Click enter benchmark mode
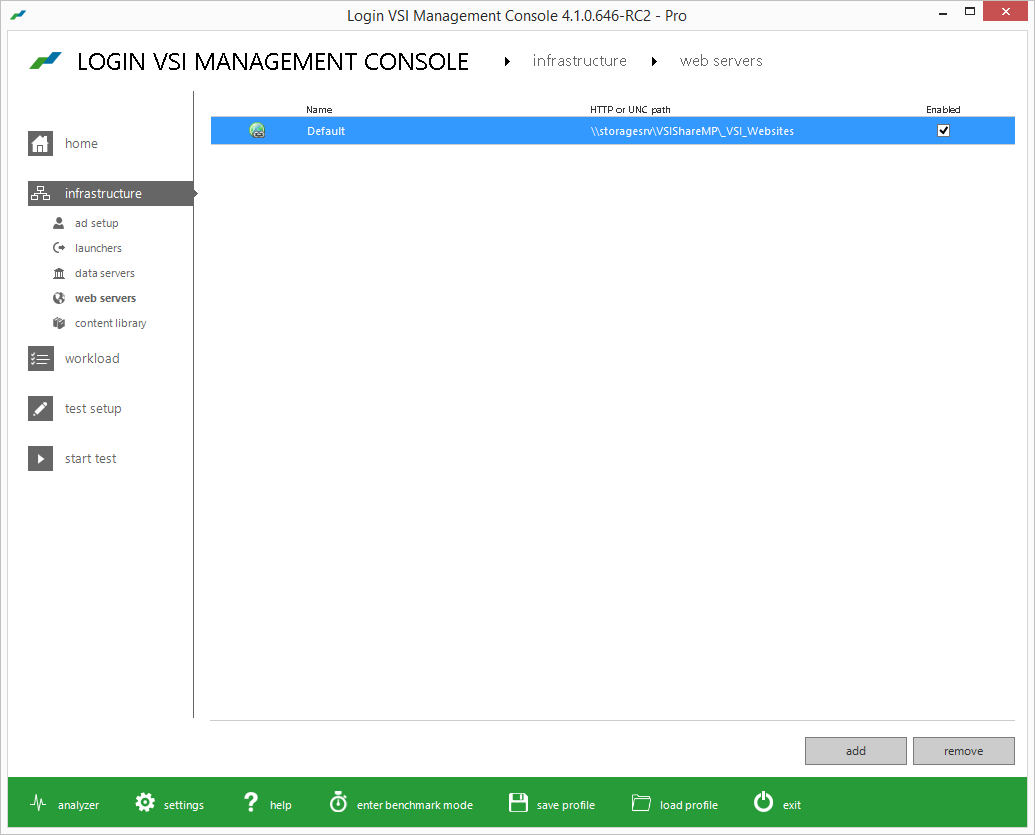This screenshot has width=1035, height=835. tap(415, 805)
